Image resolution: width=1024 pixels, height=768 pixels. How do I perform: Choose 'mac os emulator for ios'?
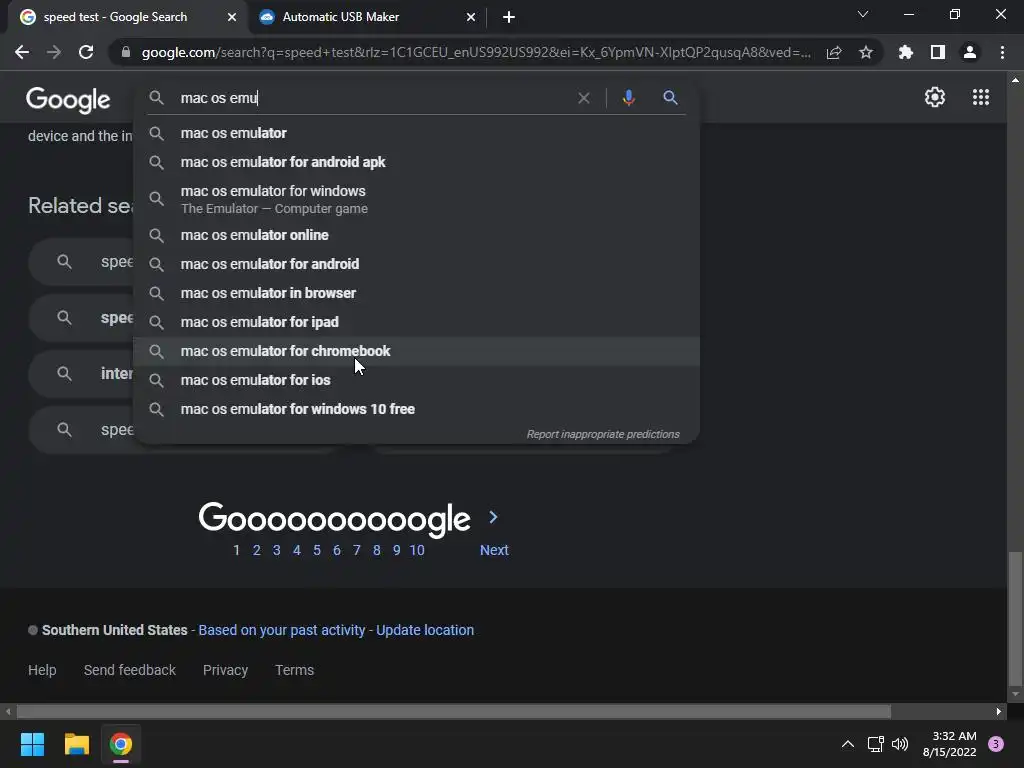417,380
